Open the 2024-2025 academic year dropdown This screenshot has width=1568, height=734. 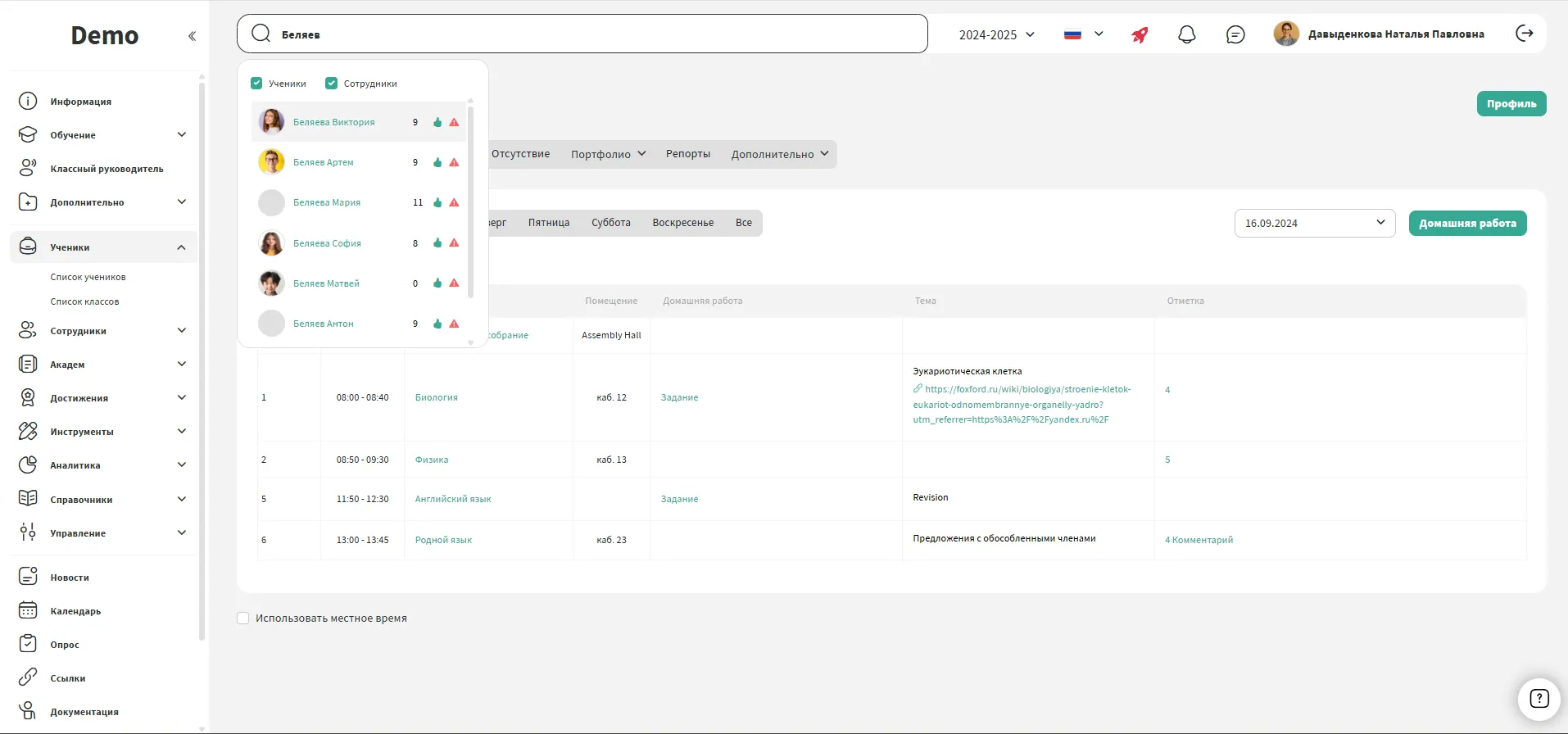click(996, 34)
